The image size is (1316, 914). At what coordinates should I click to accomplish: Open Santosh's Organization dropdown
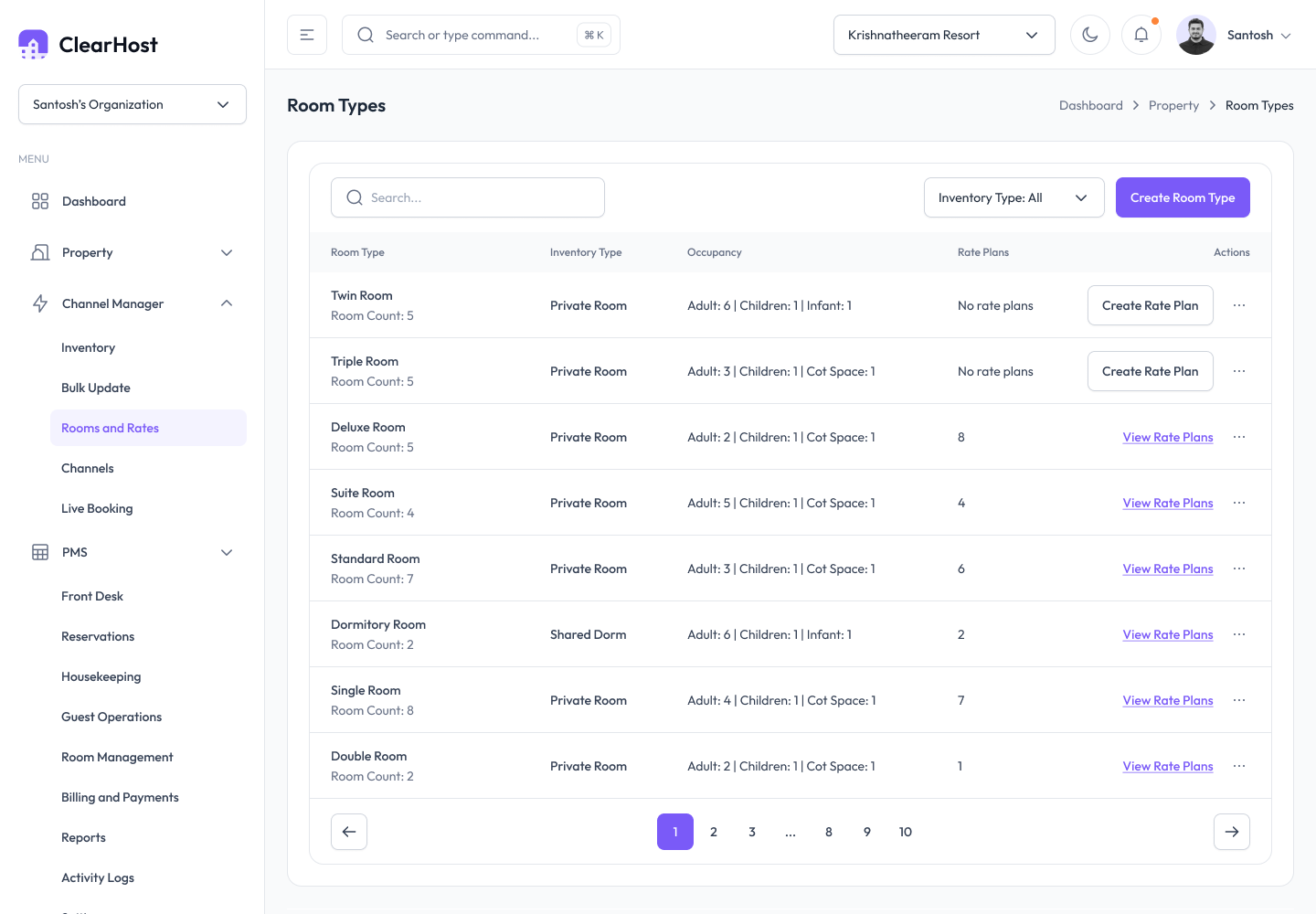[x=133, y=104]
